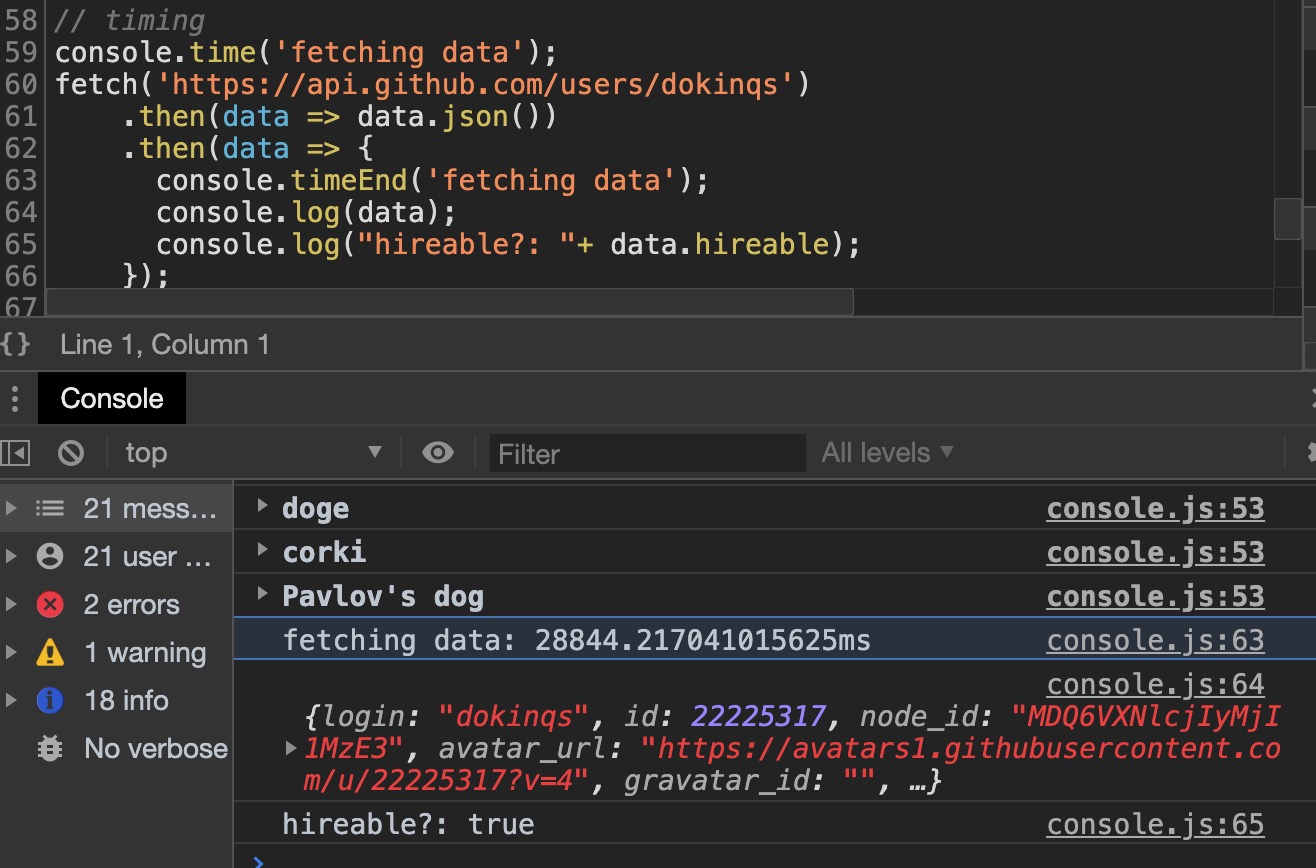Expand the Pavlov's dog log entry
The image size is (1316, 868).
point(262,594)
